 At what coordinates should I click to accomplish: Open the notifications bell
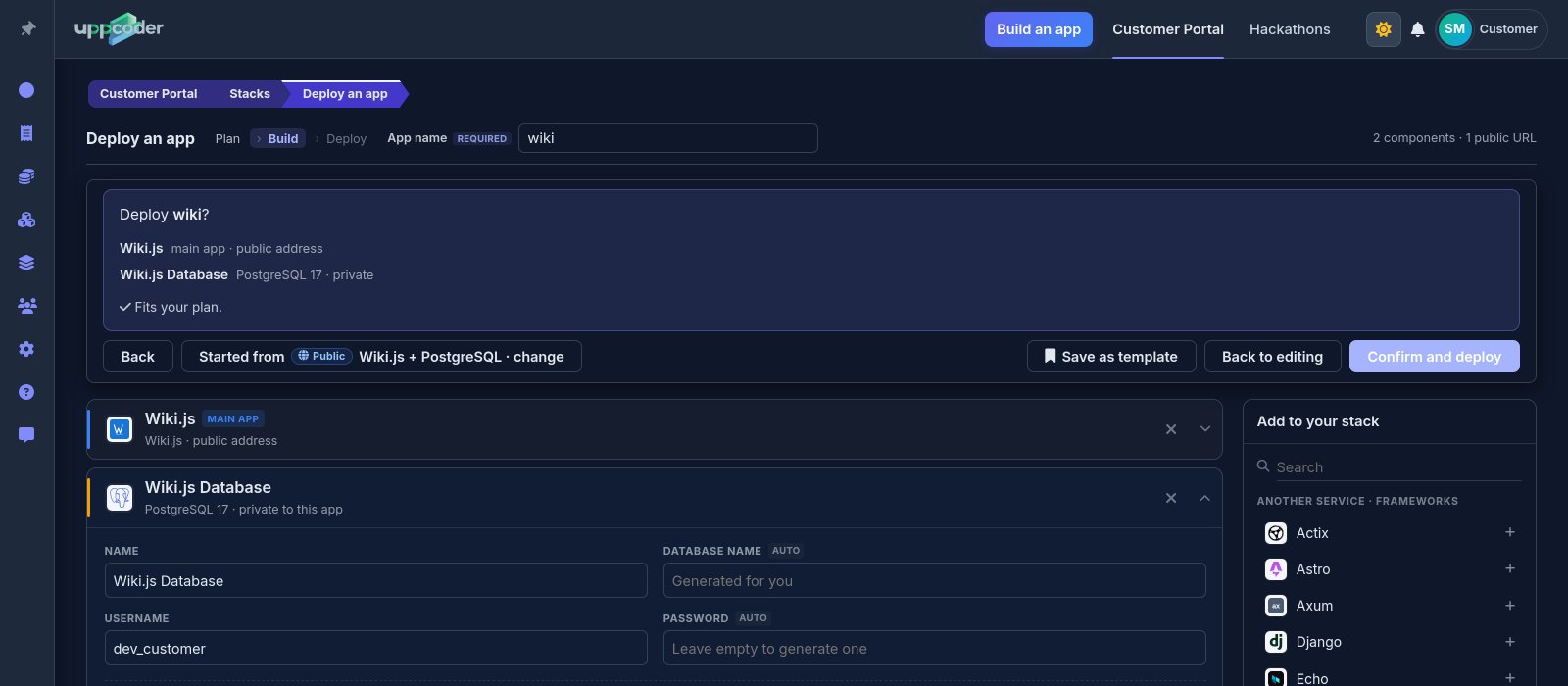[1417, 29]
